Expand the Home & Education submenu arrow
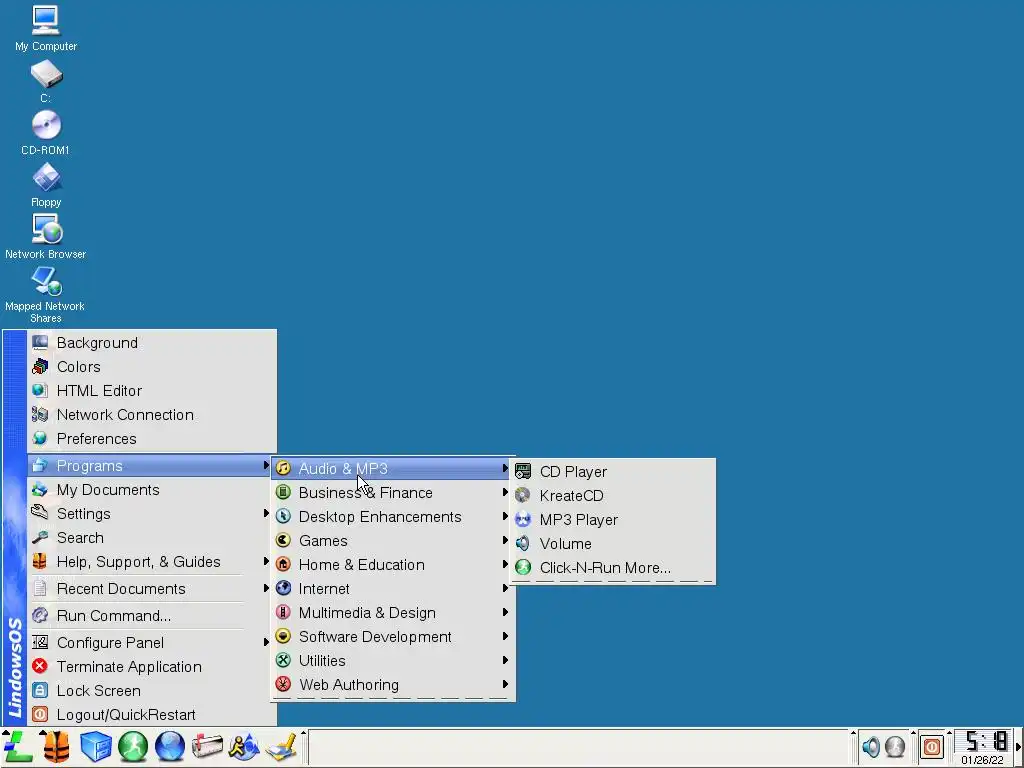1024x768 pixels. 505,564
